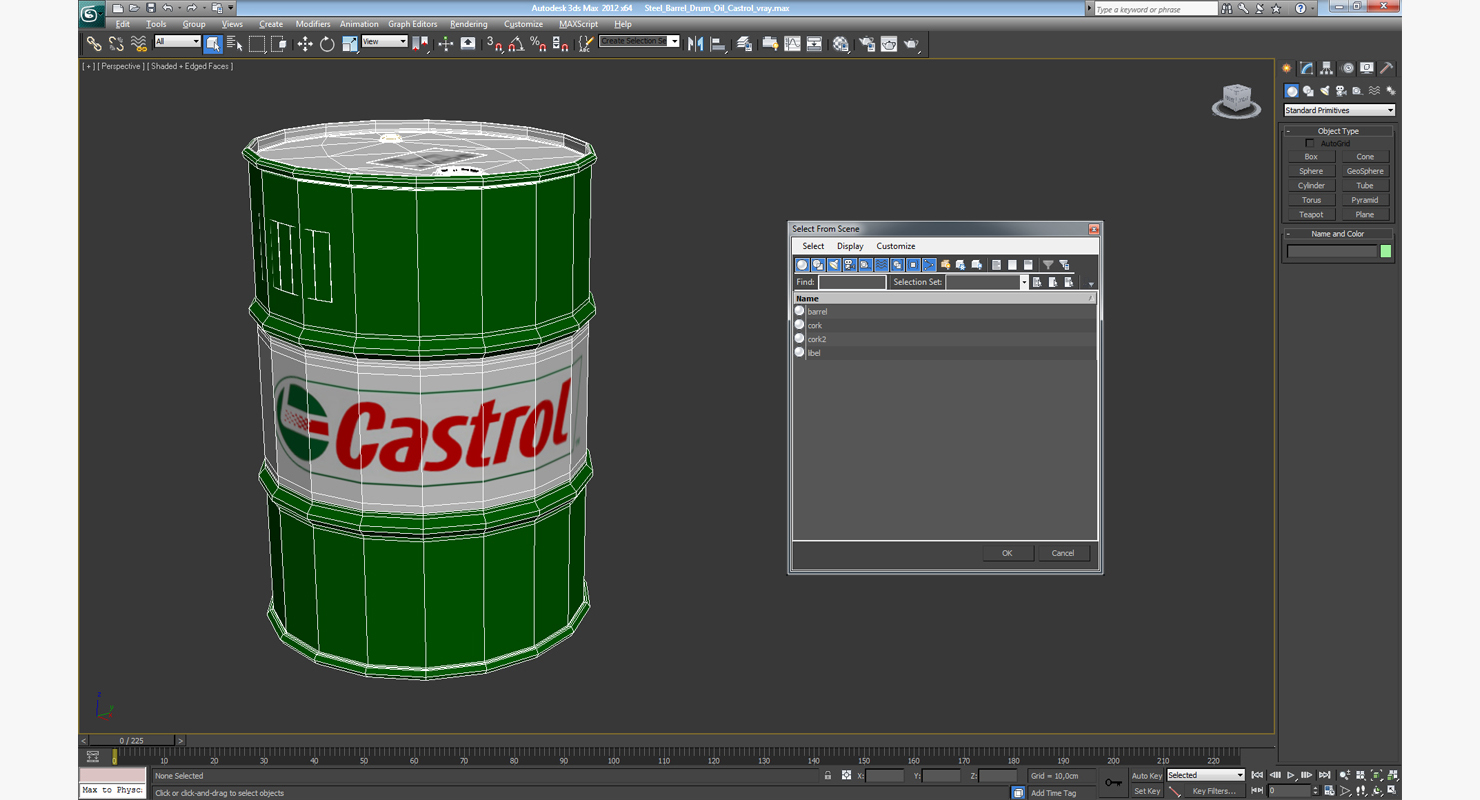Open Render Setup dialog

pos(866,43)
